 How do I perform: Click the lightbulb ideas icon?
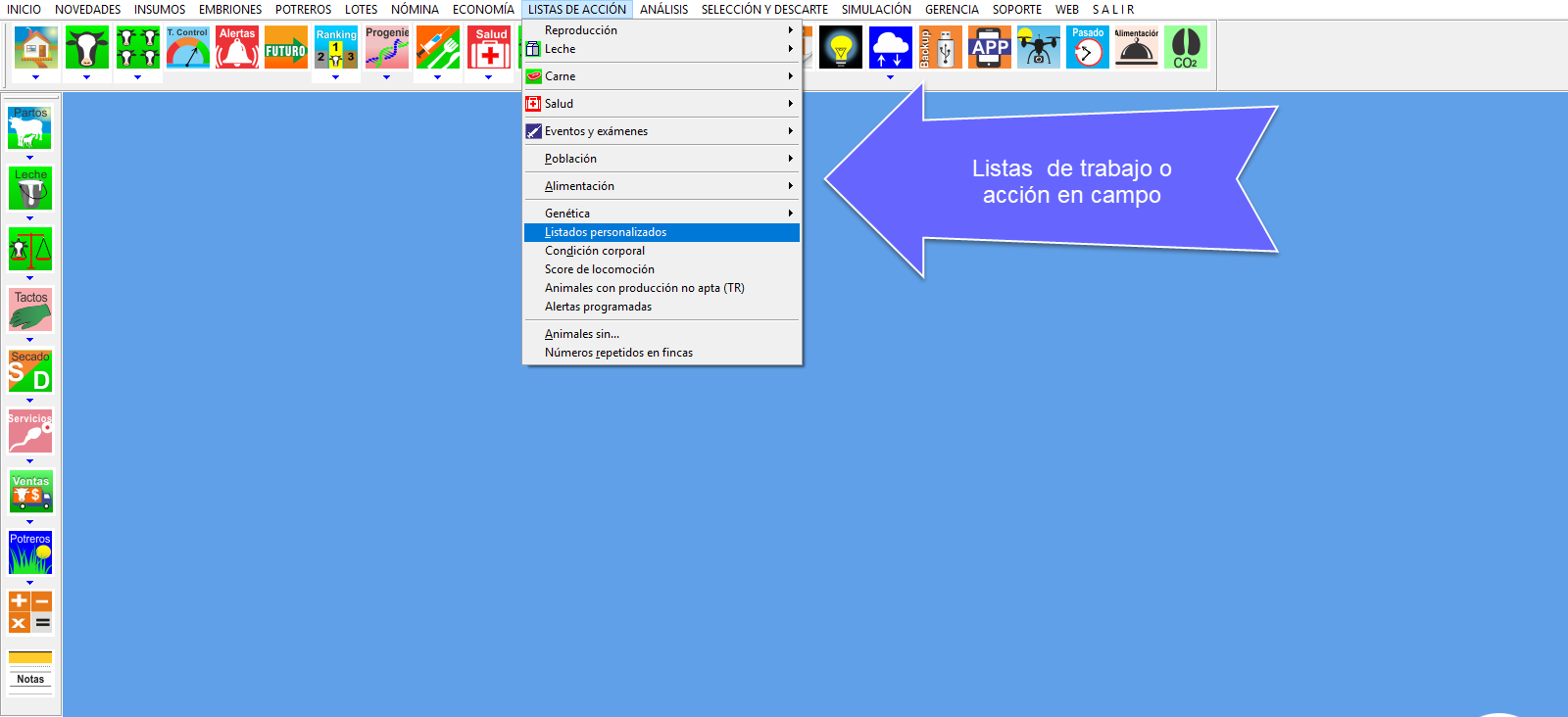[841, 47]
